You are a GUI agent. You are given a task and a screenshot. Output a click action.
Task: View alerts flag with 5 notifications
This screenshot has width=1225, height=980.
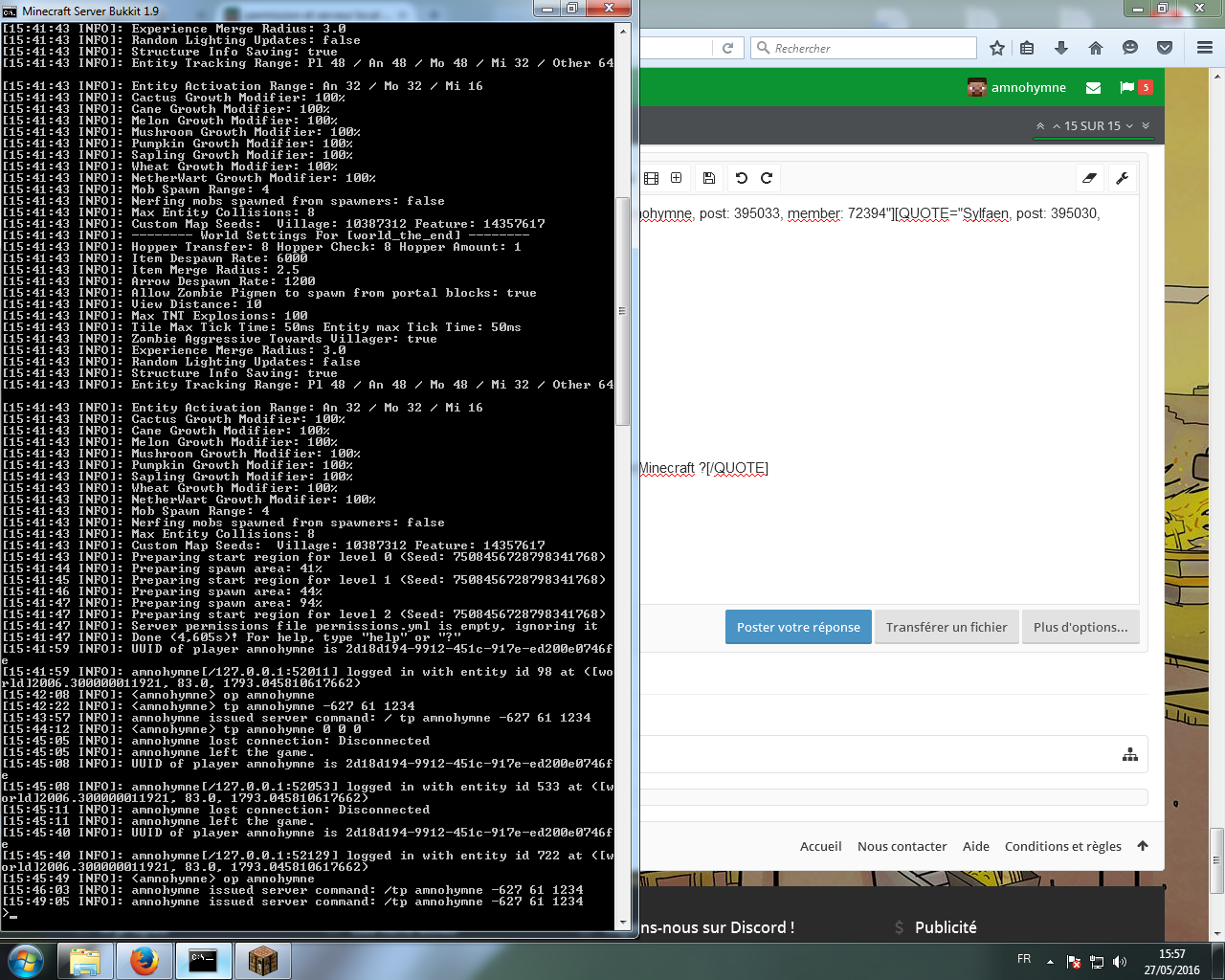[x=1135, y=87]
